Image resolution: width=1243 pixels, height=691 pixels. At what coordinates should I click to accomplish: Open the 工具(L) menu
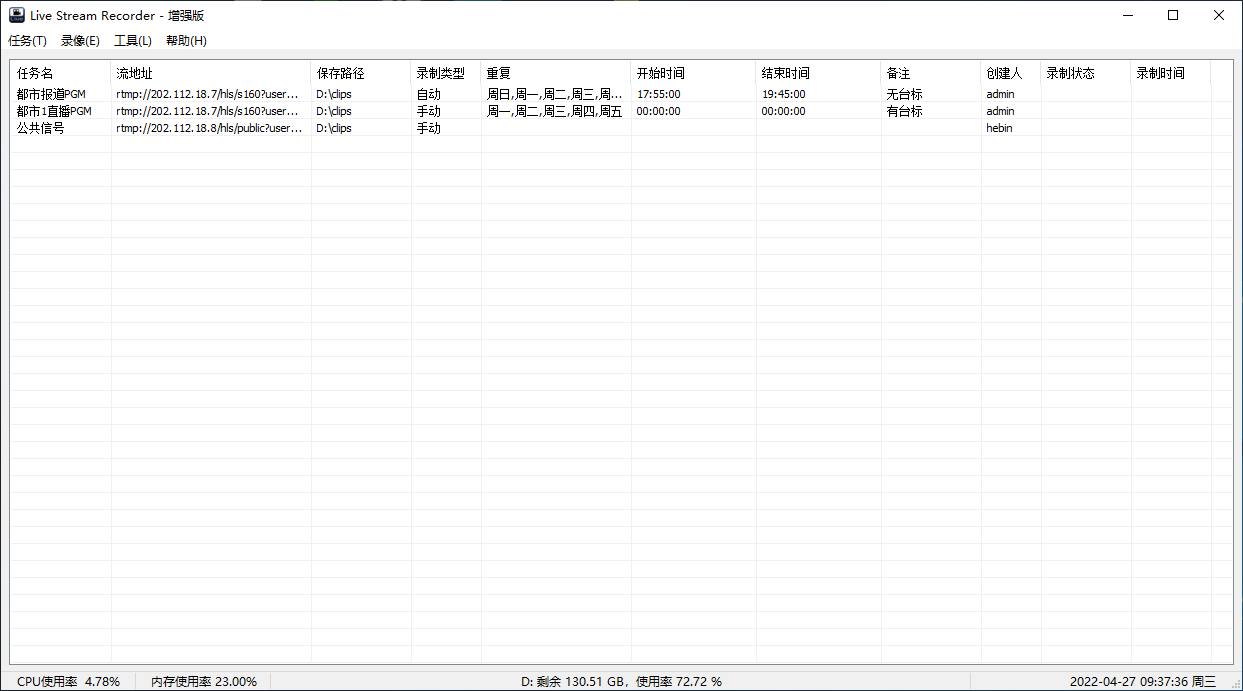coord(133,41)
